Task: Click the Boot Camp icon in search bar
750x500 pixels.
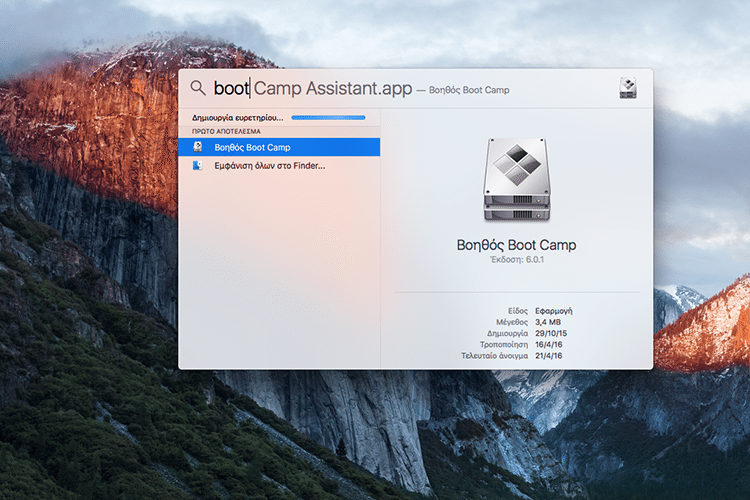Action: [x=628, y=88]
